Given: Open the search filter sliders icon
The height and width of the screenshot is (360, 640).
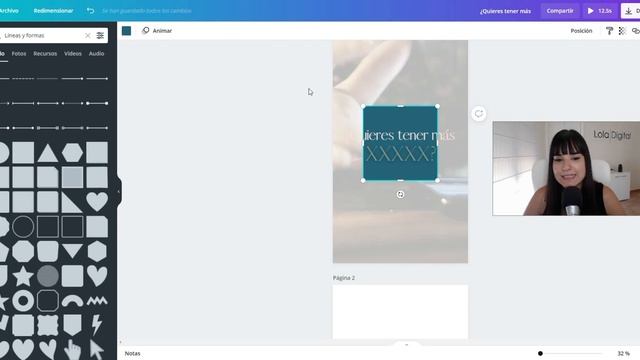Looking at the screenshot, I should pos(100,36).
